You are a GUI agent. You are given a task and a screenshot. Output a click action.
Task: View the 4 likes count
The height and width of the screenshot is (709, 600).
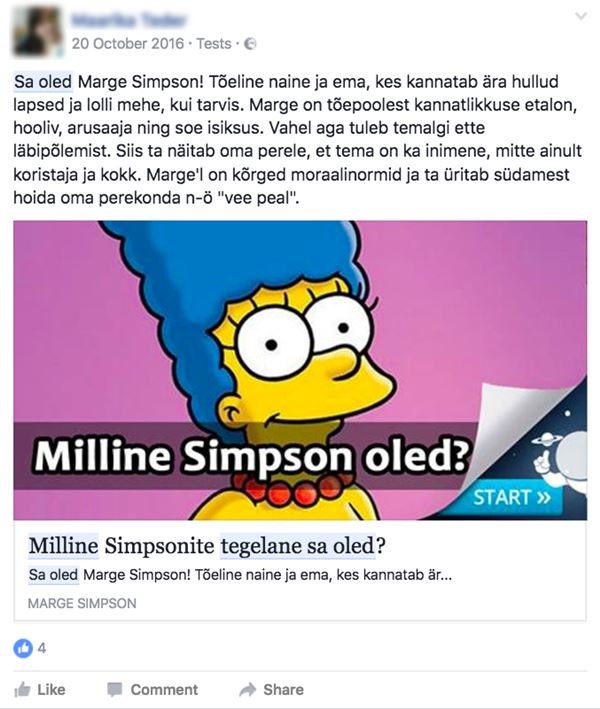(x=42, y=648)
